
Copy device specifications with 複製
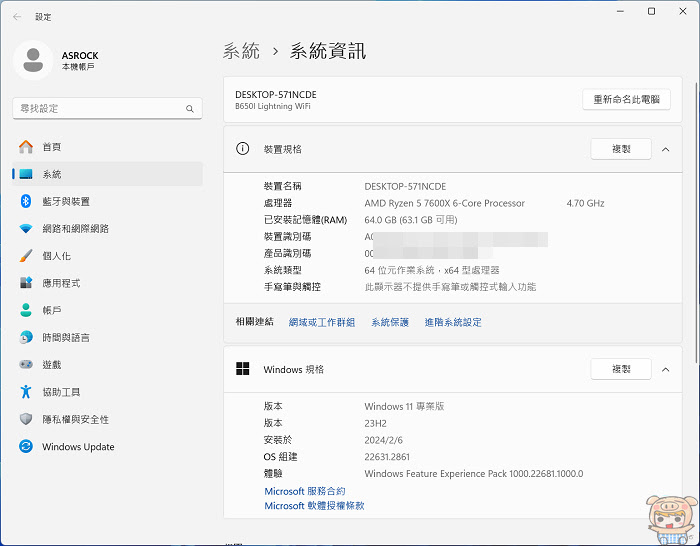point(621,149)
